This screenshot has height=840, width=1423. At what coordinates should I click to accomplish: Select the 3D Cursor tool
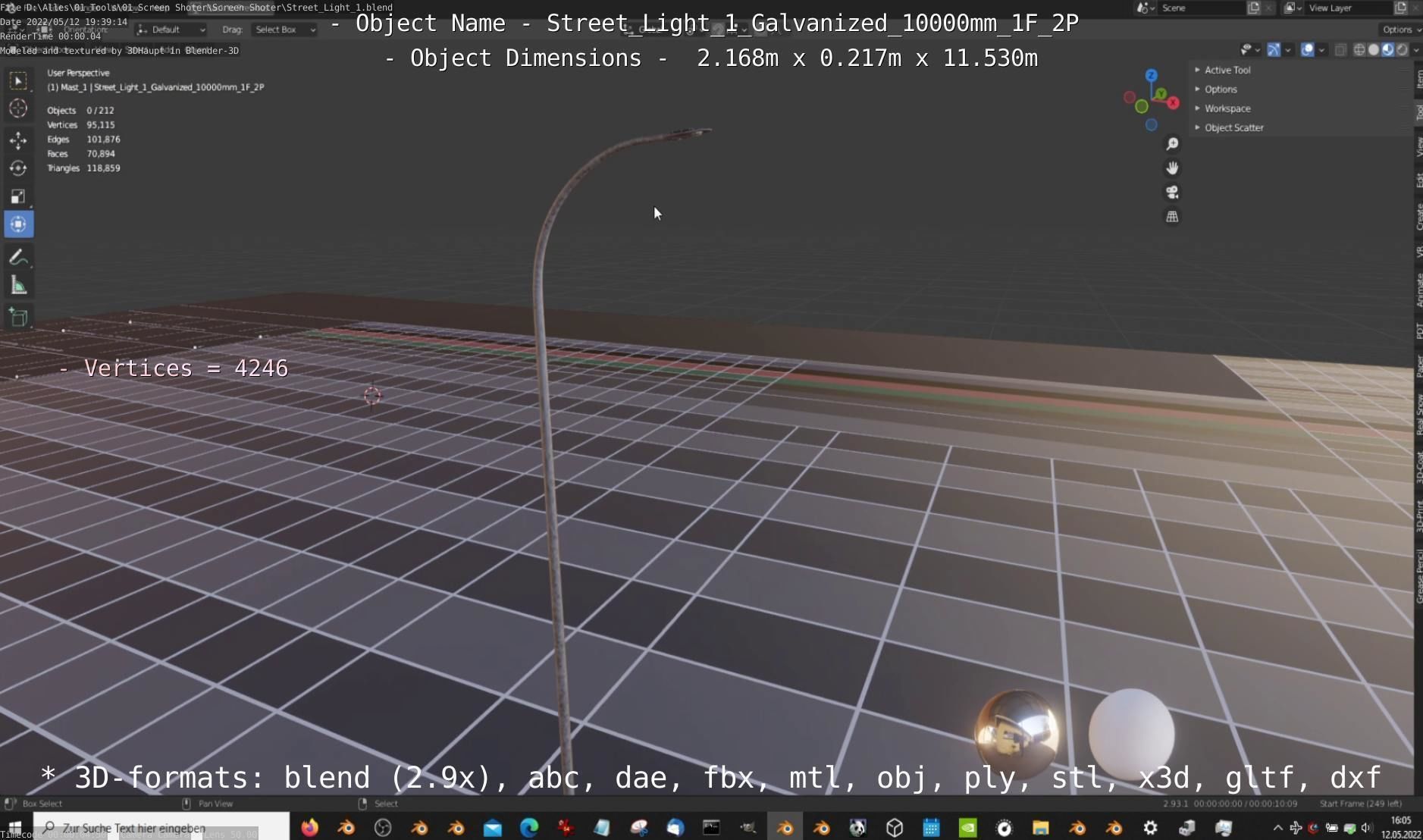point(18,108)
